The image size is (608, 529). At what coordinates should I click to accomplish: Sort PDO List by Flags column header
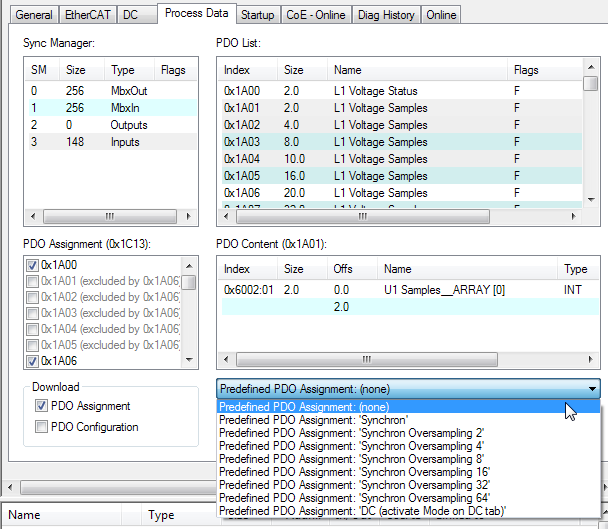point(545,70)
